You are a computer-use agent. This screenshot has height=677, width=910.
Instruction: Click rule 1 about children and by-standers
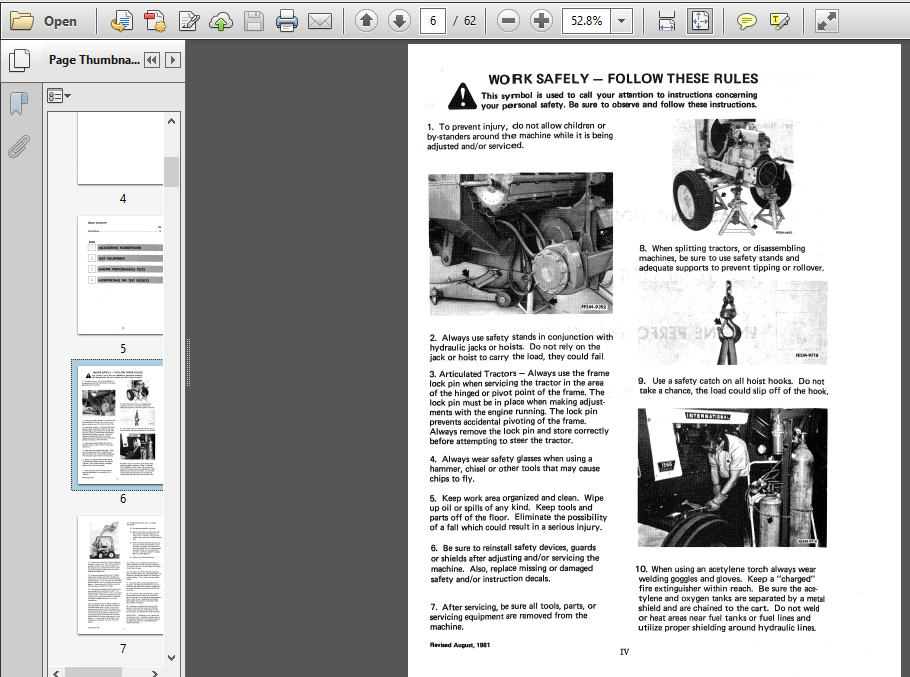[520, 136]
